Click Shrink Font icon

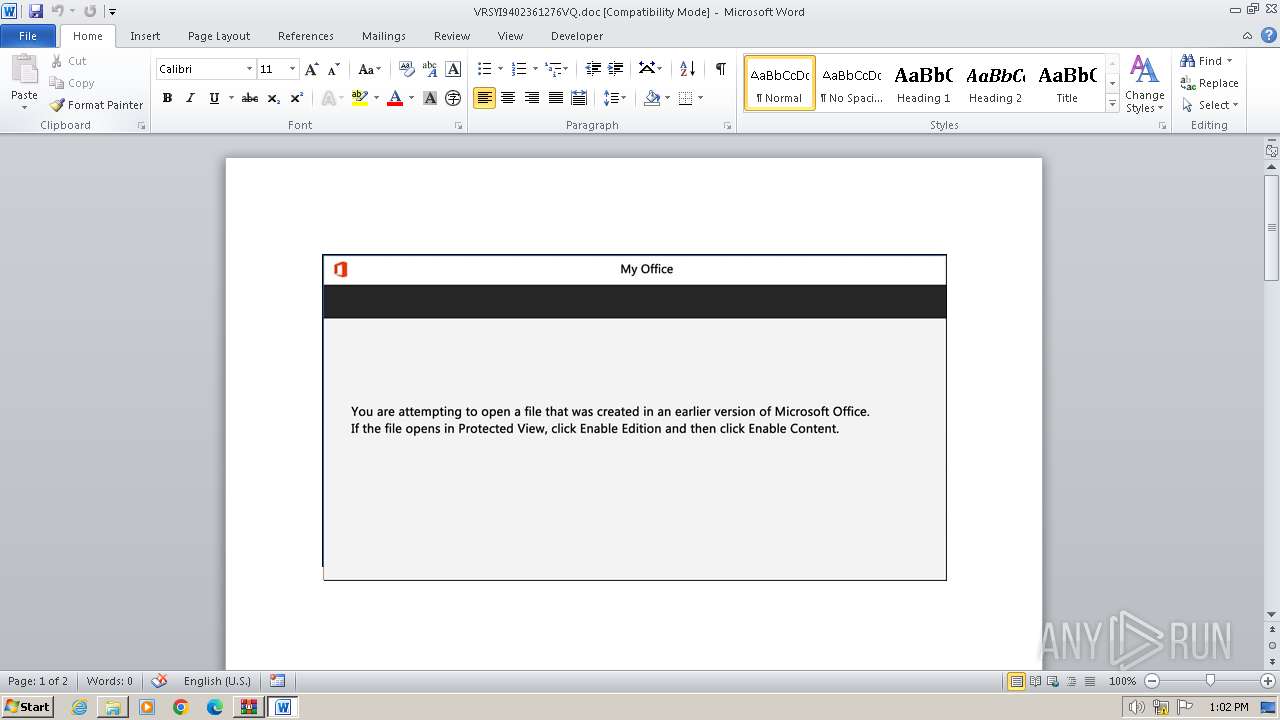tap(334, 69)
